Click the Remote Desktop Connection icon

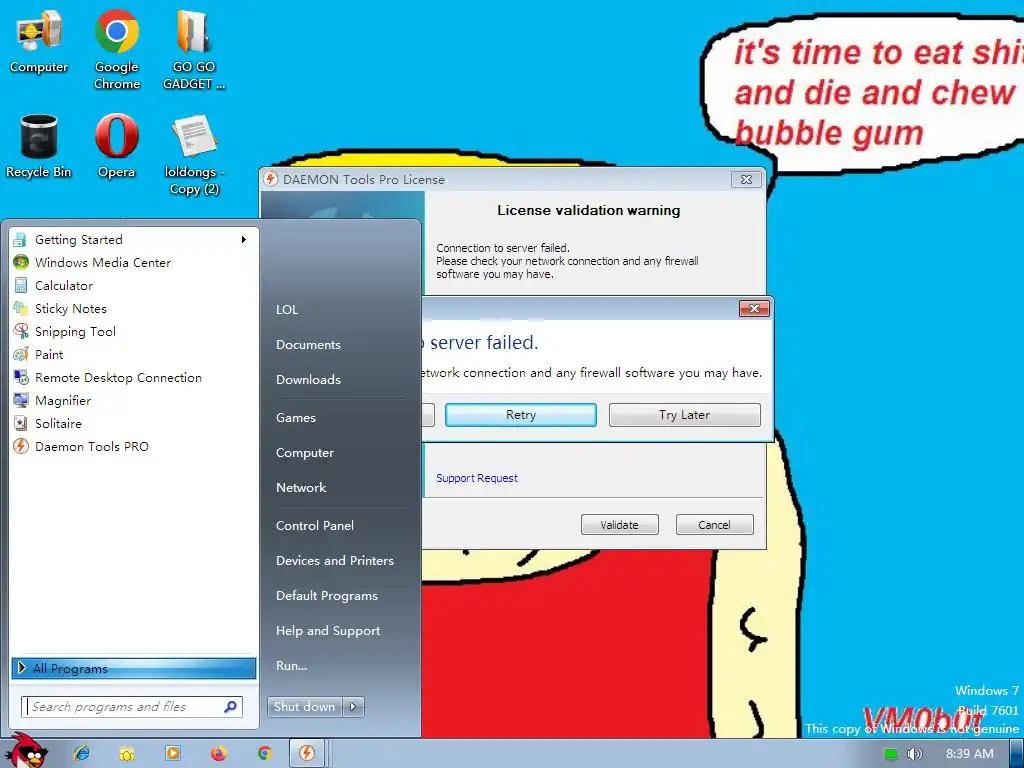coord(21,377)
